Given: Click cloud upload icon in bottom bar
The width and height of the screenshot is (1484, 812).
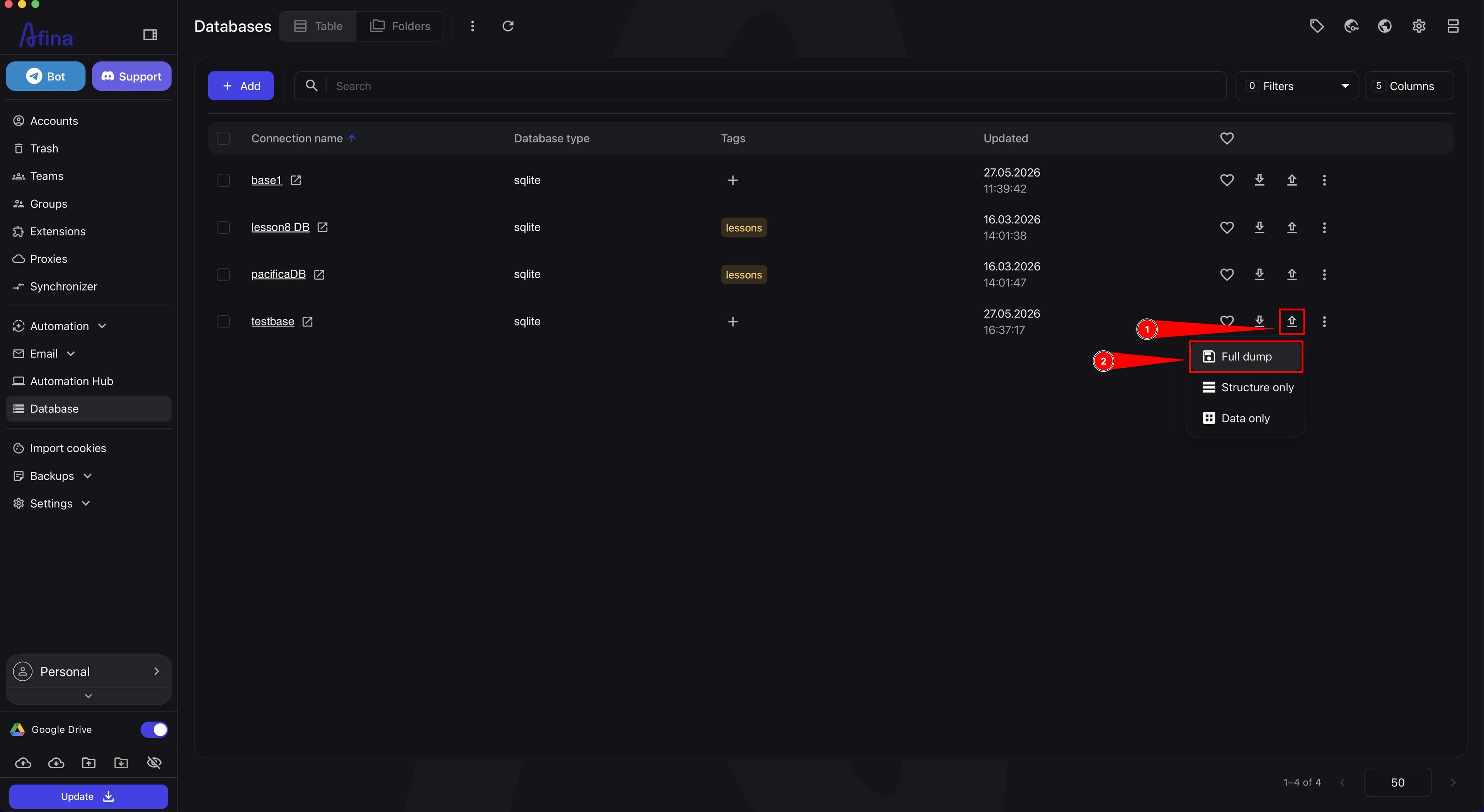Looking at the screenshot, I should 23,763.
